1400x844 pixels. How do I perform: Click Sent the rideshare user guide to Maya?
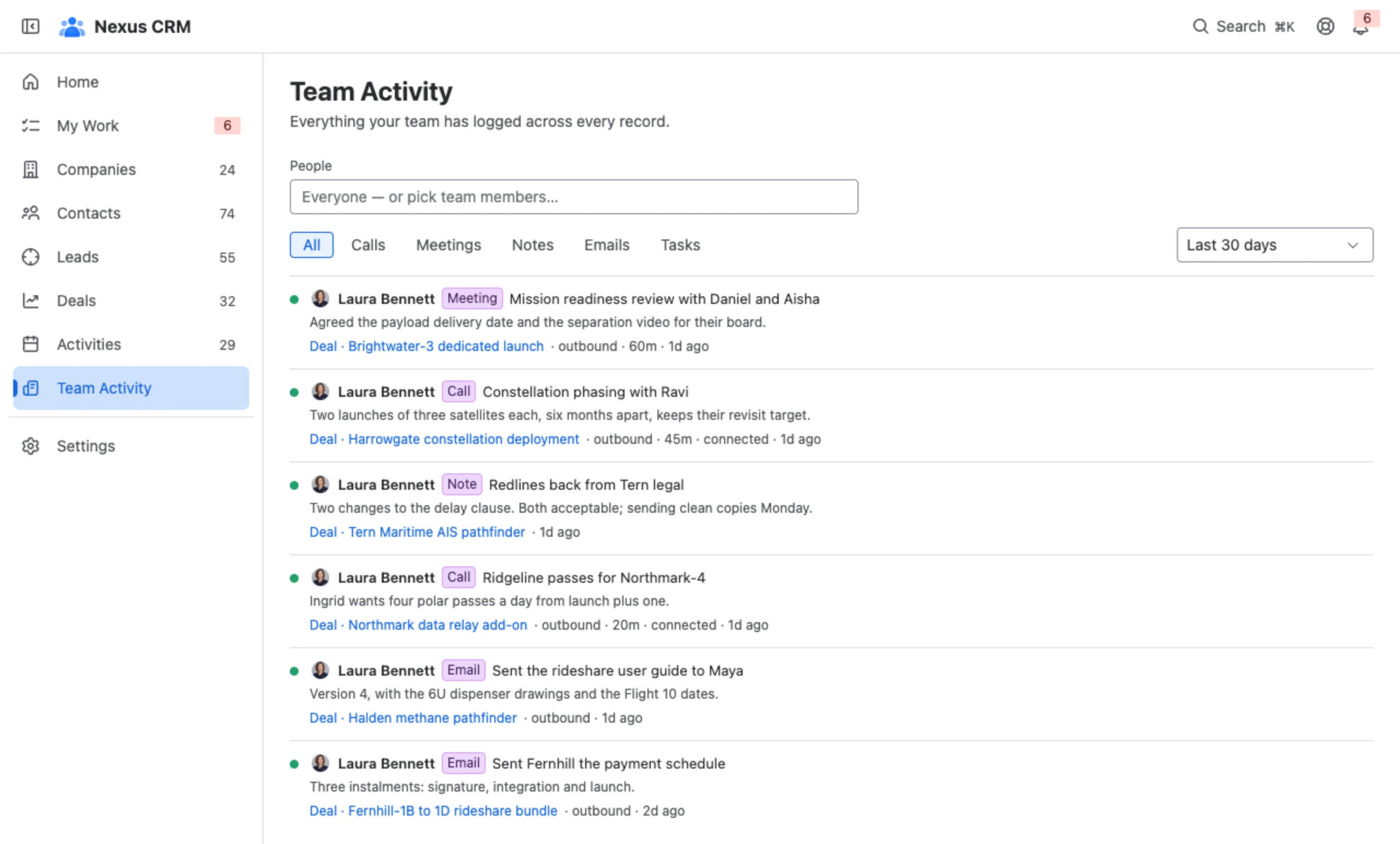pyautogui.click(x=617, y=670)
